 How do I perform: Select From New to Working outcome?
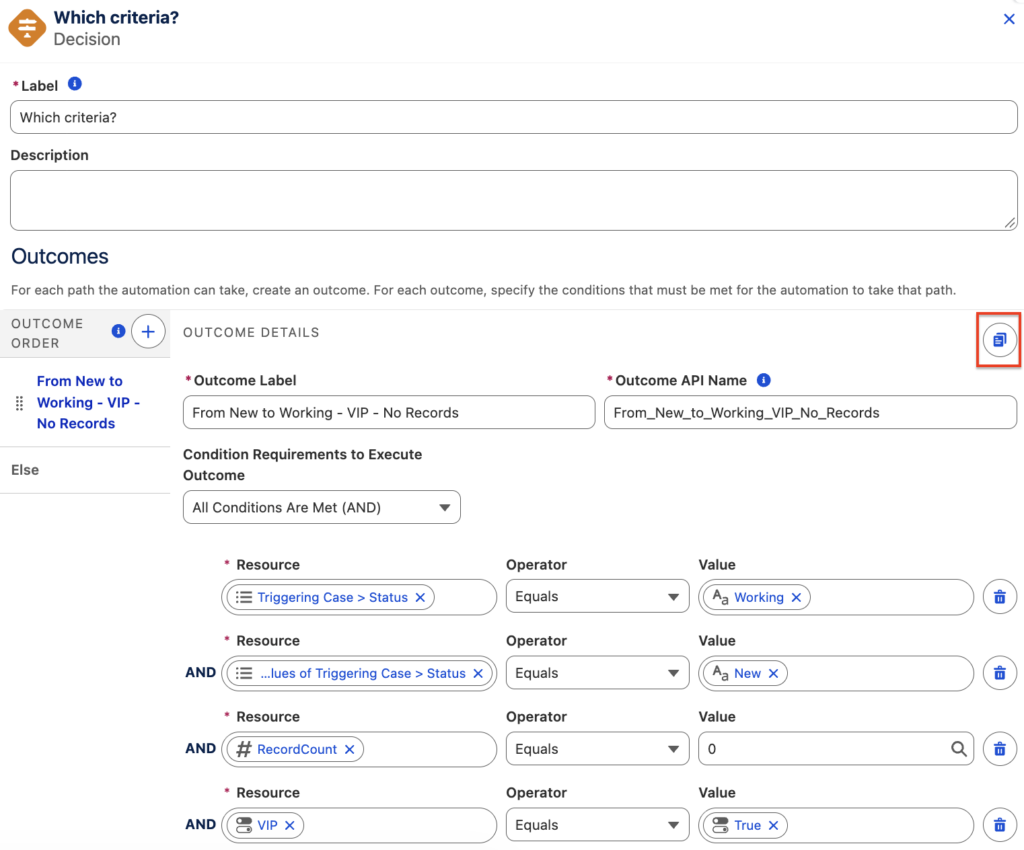(x=88, y=402)
